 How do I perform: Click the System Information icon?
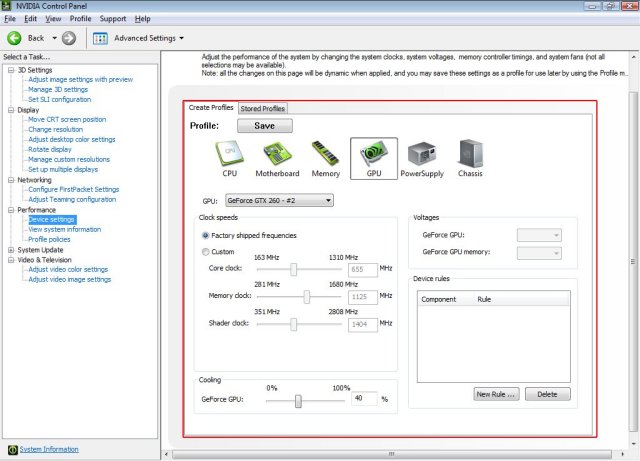pyautogui.click(x=13, y=449)
